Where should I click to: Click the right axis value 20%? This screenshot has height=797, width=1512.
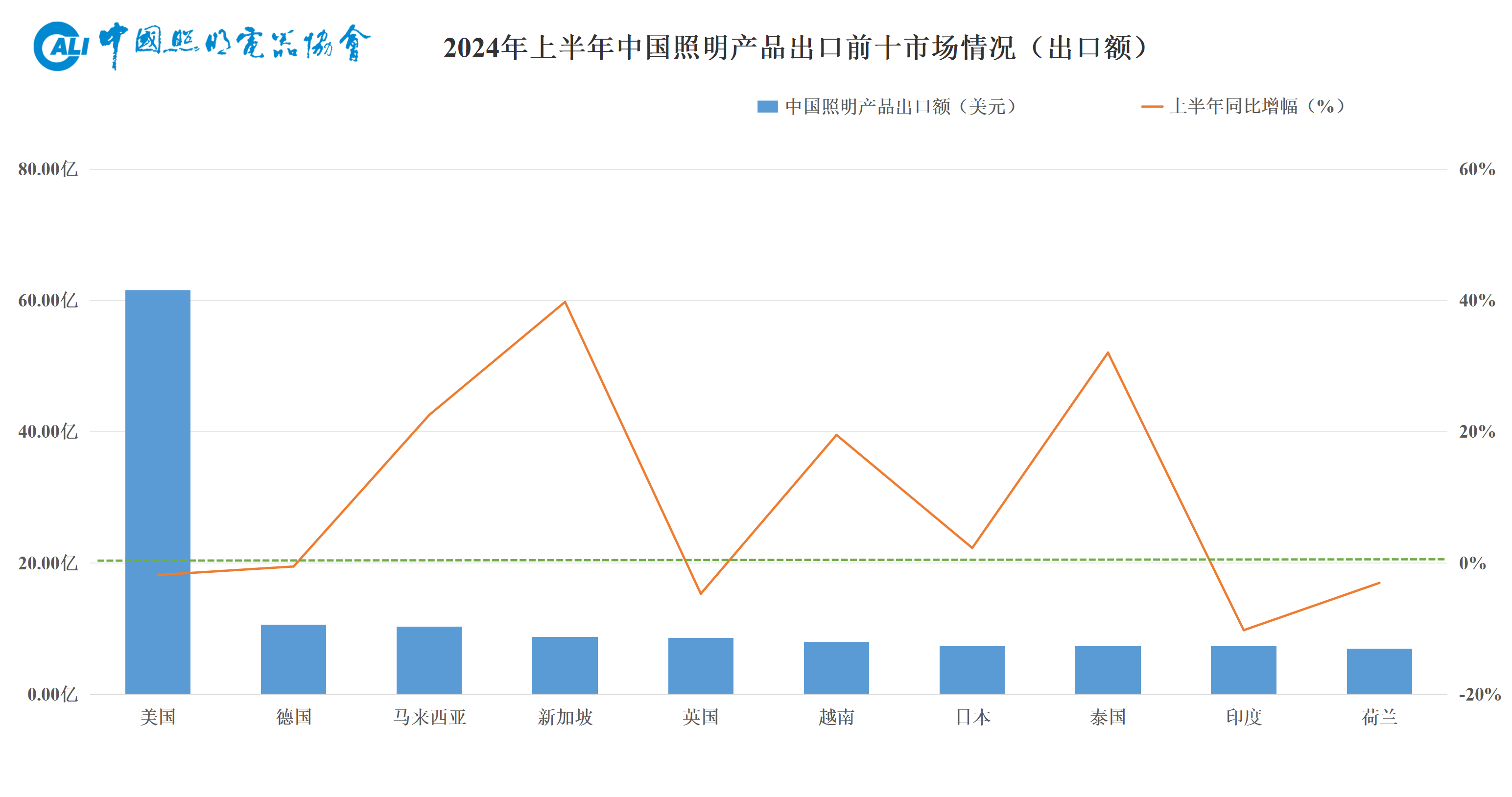pyautogui.click(x=1477, y=432)
